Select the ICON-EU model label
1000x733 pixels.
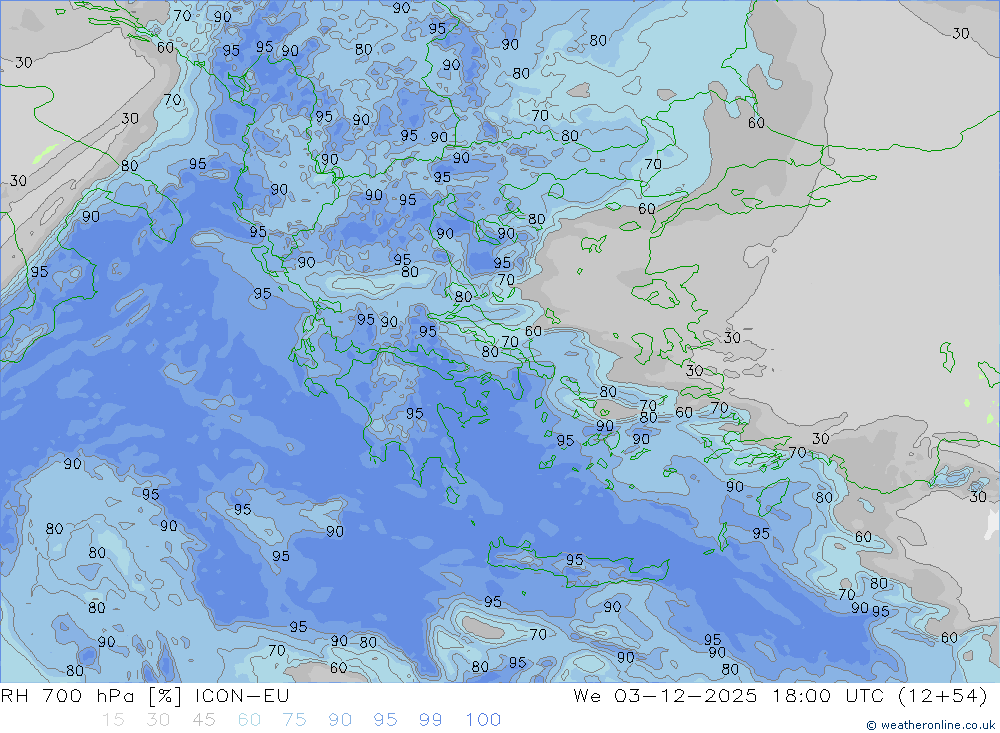click(x=242, y=696)
